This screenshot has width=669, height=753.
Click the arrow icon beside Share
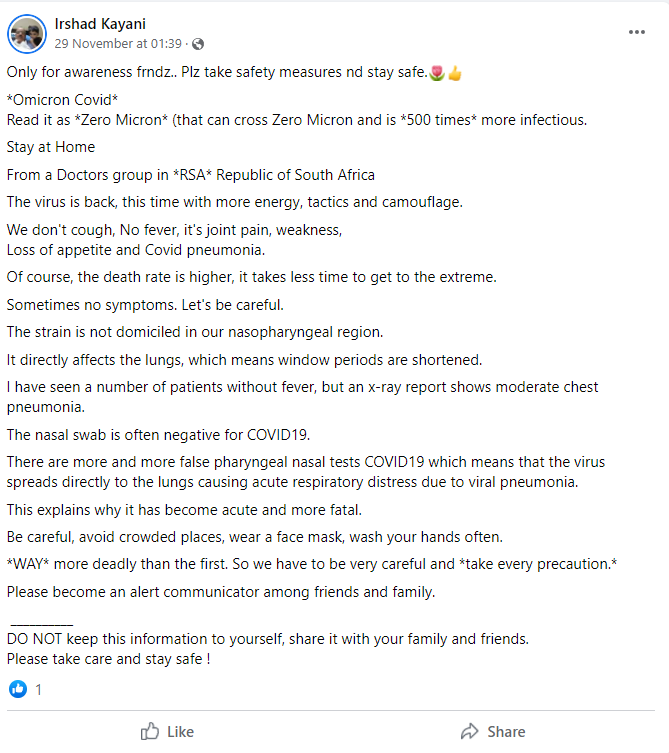(469, 732)
